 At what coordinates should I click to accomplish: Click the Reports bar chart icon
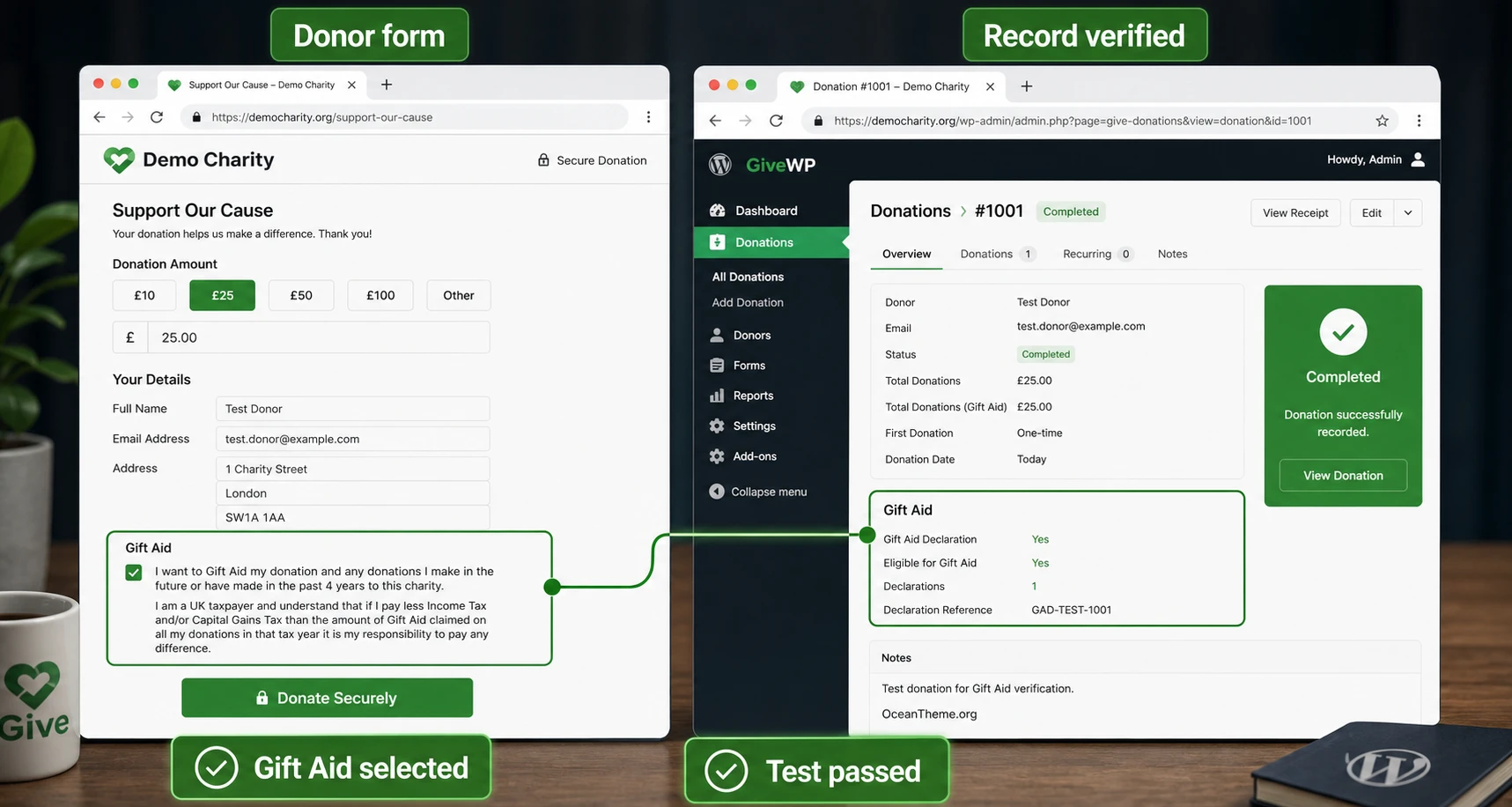(717, 396)
